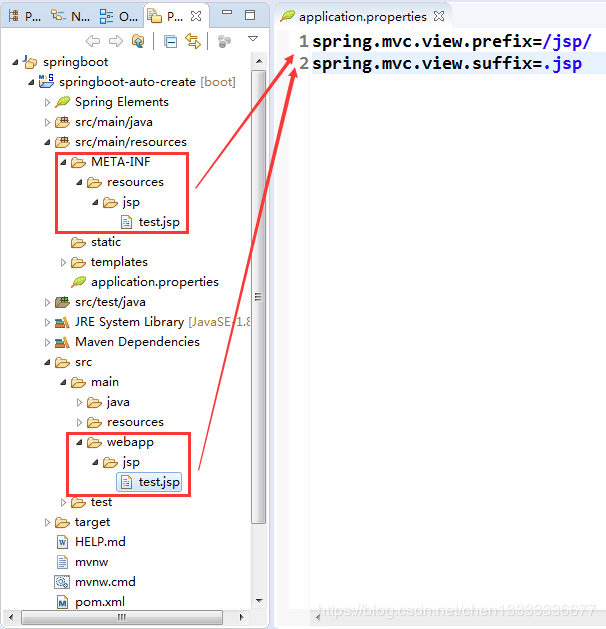Screen dimensions: 606x629
Task: Toggle the Link with Editor icon
Action: pos(192,41)
